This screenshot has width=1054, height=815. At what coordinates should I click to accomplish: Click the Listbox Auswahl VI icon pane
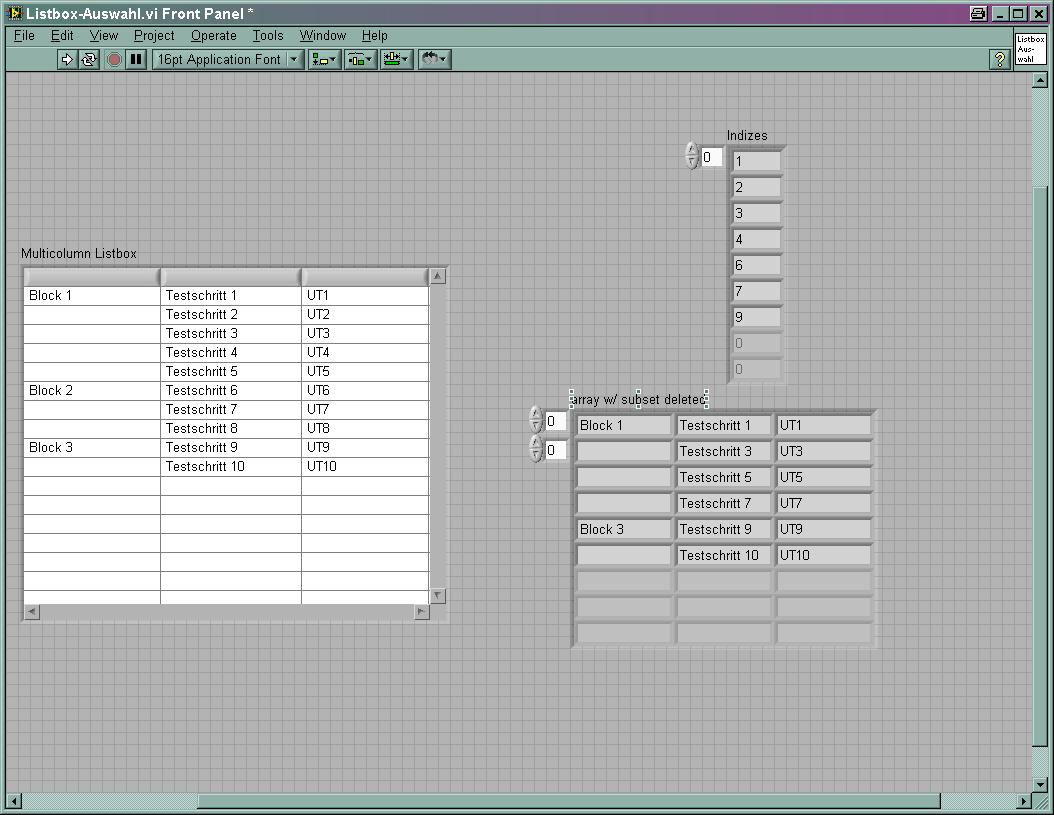[1030, 48]
